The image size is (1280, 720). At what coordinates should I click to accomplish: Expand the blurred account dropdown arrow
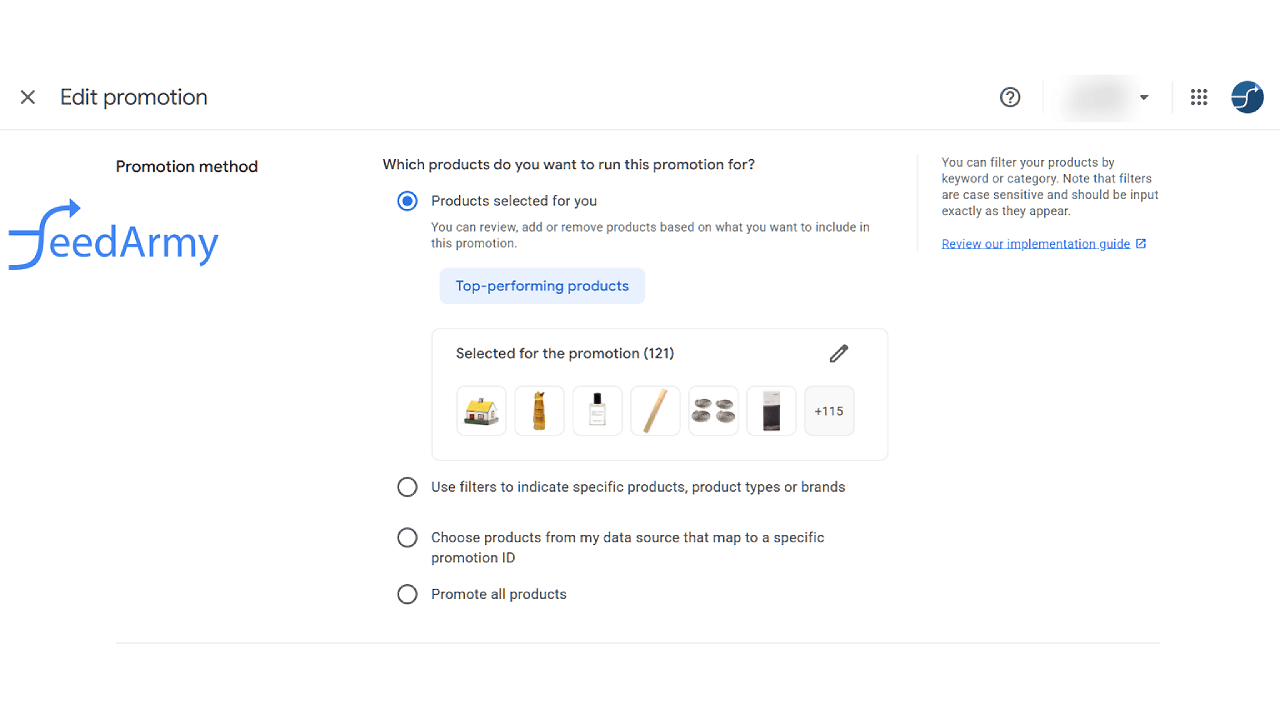[1144, 98]
